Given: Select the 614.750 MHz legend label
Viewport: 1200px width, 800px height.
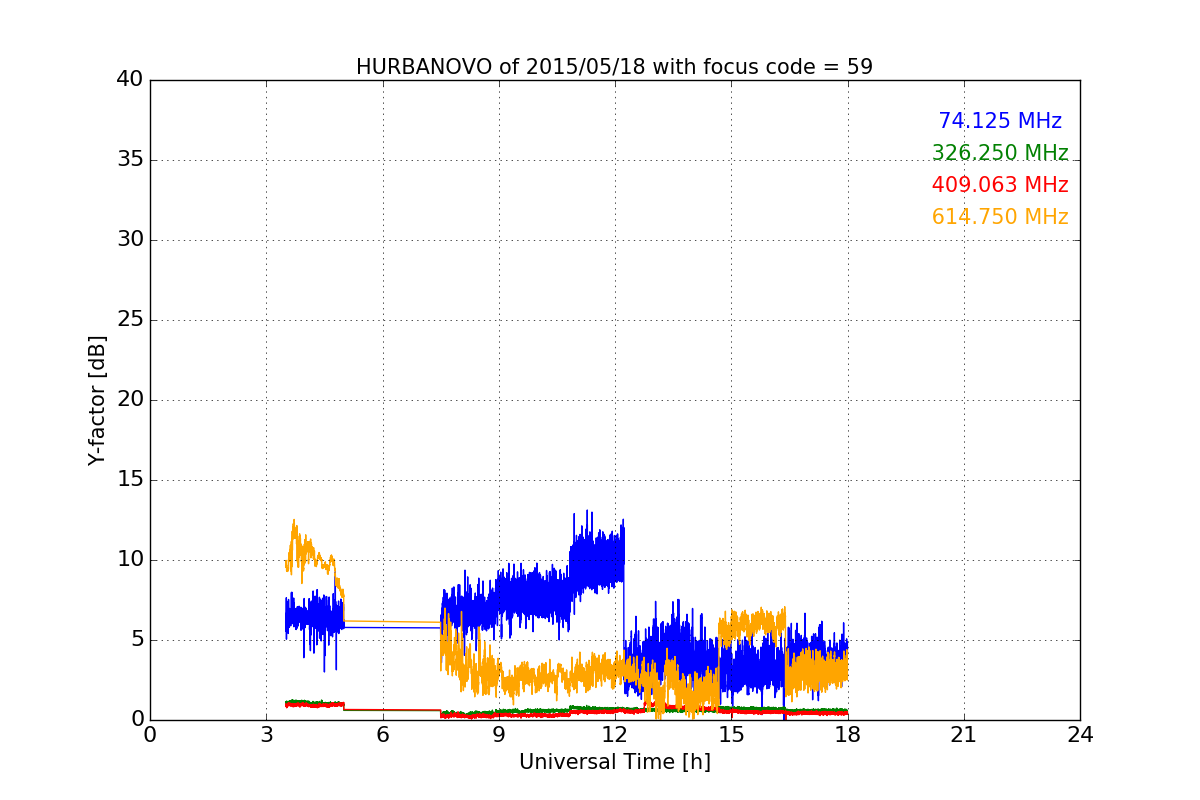Looking at the screenshot, I should [x=1000, y=217].
